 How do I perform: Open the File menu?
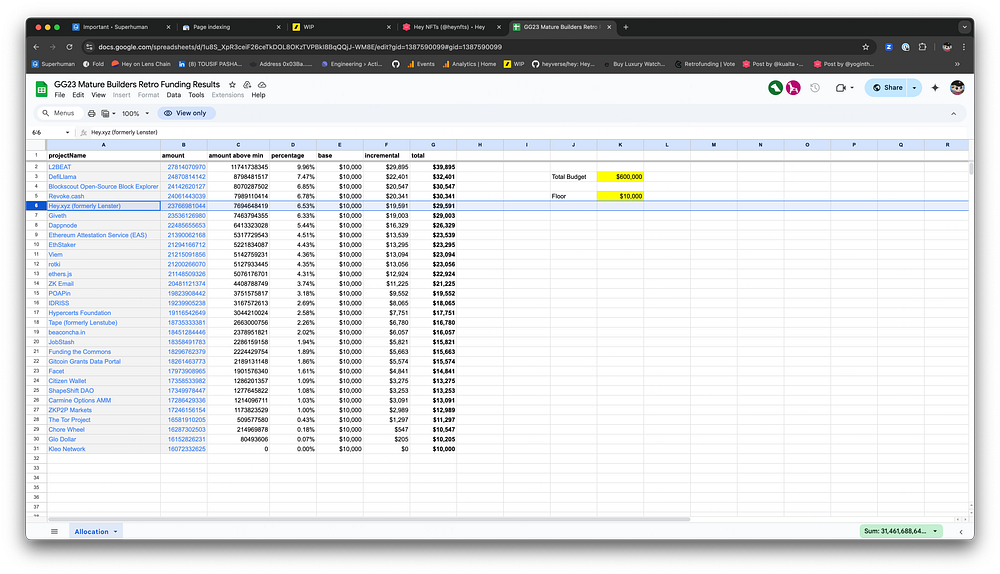tap(60, 95)
